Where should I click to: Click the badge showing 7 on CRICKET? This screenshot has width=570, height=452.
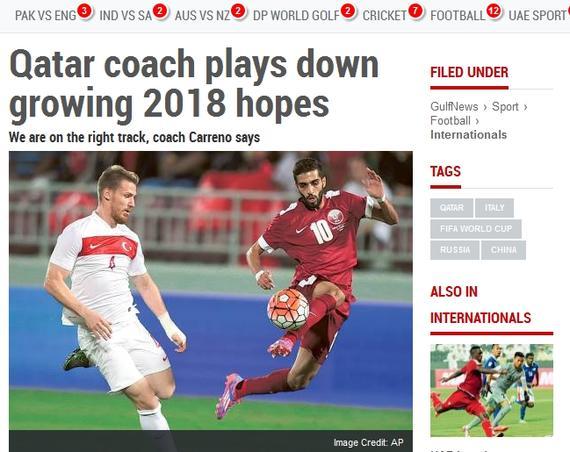coord(415,11)
